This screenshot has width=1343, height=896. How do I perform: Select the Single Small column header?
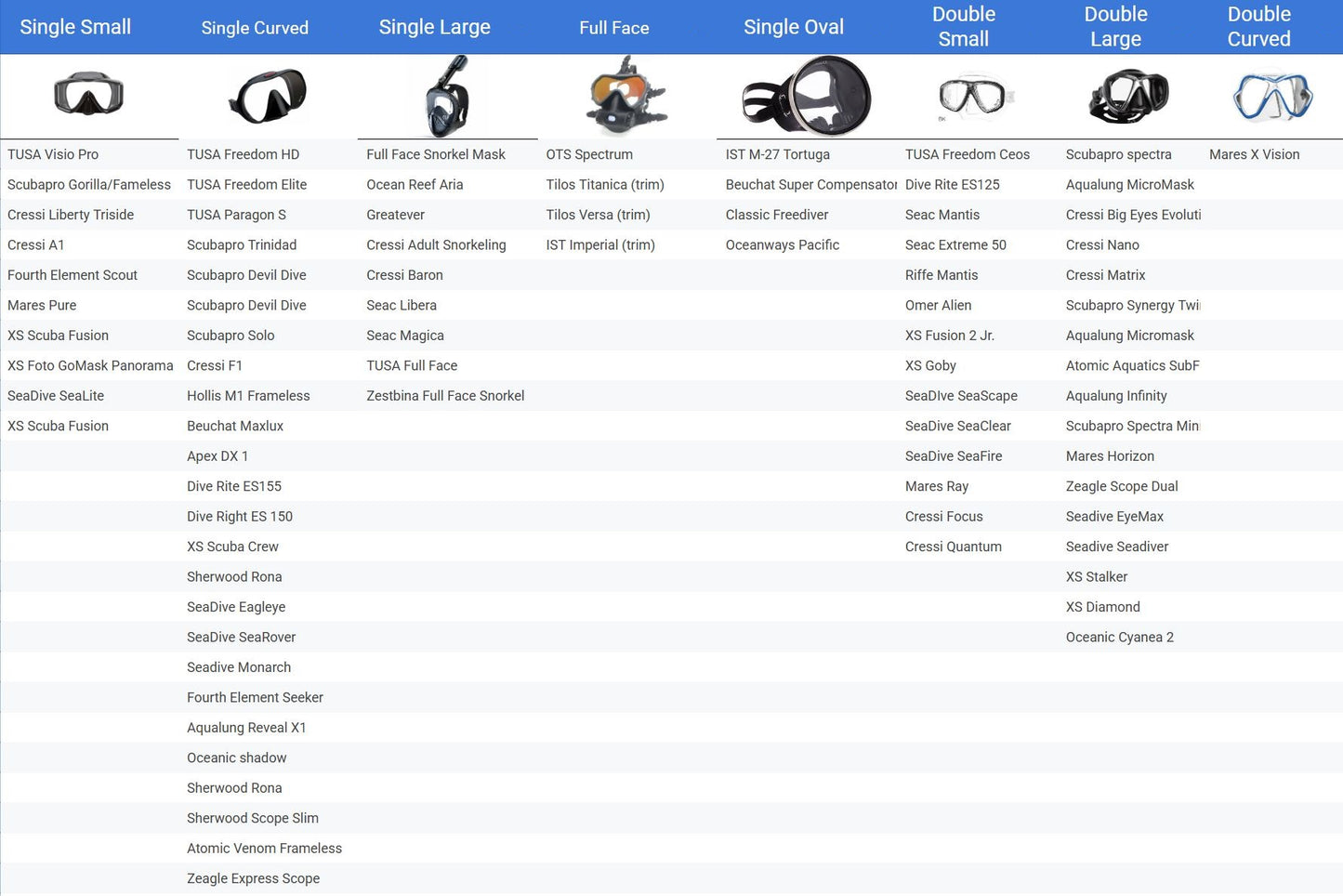[75, 27]
